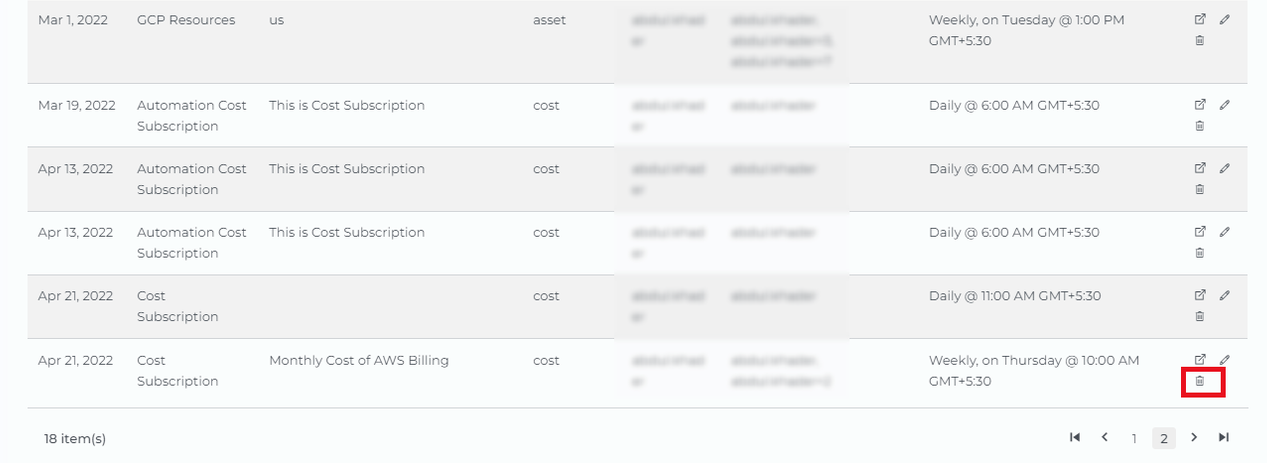The height and width of the screenshot is (463, 1267).
Task: Jump to the last page of results
Action: (x=1223, y=437)
